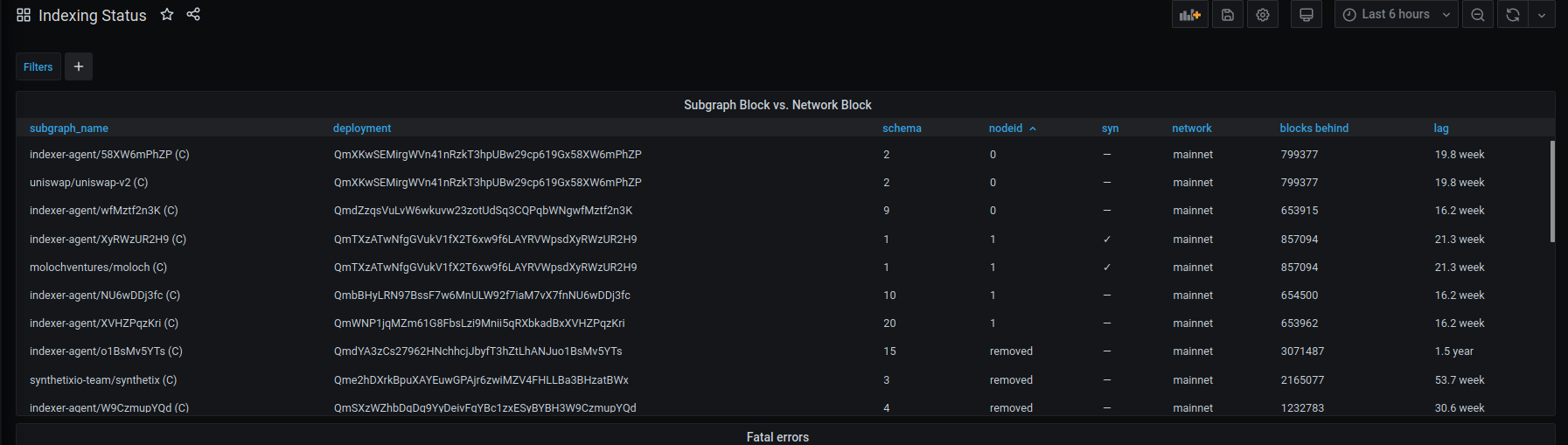Click deployment hash ending XVHZPqzKri
The width and height of the screenshot is (1568, 445).
click(479, 323)
